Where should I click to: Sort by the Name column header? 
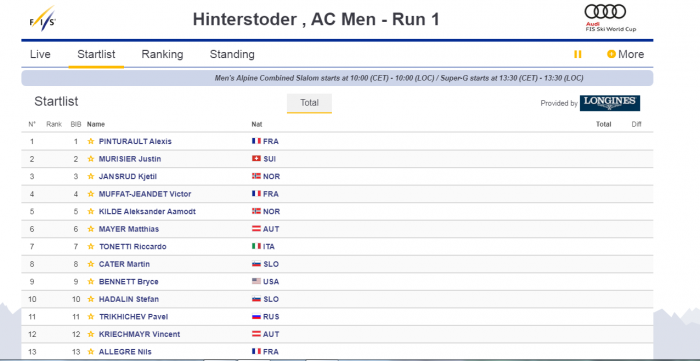coord(96,124)
